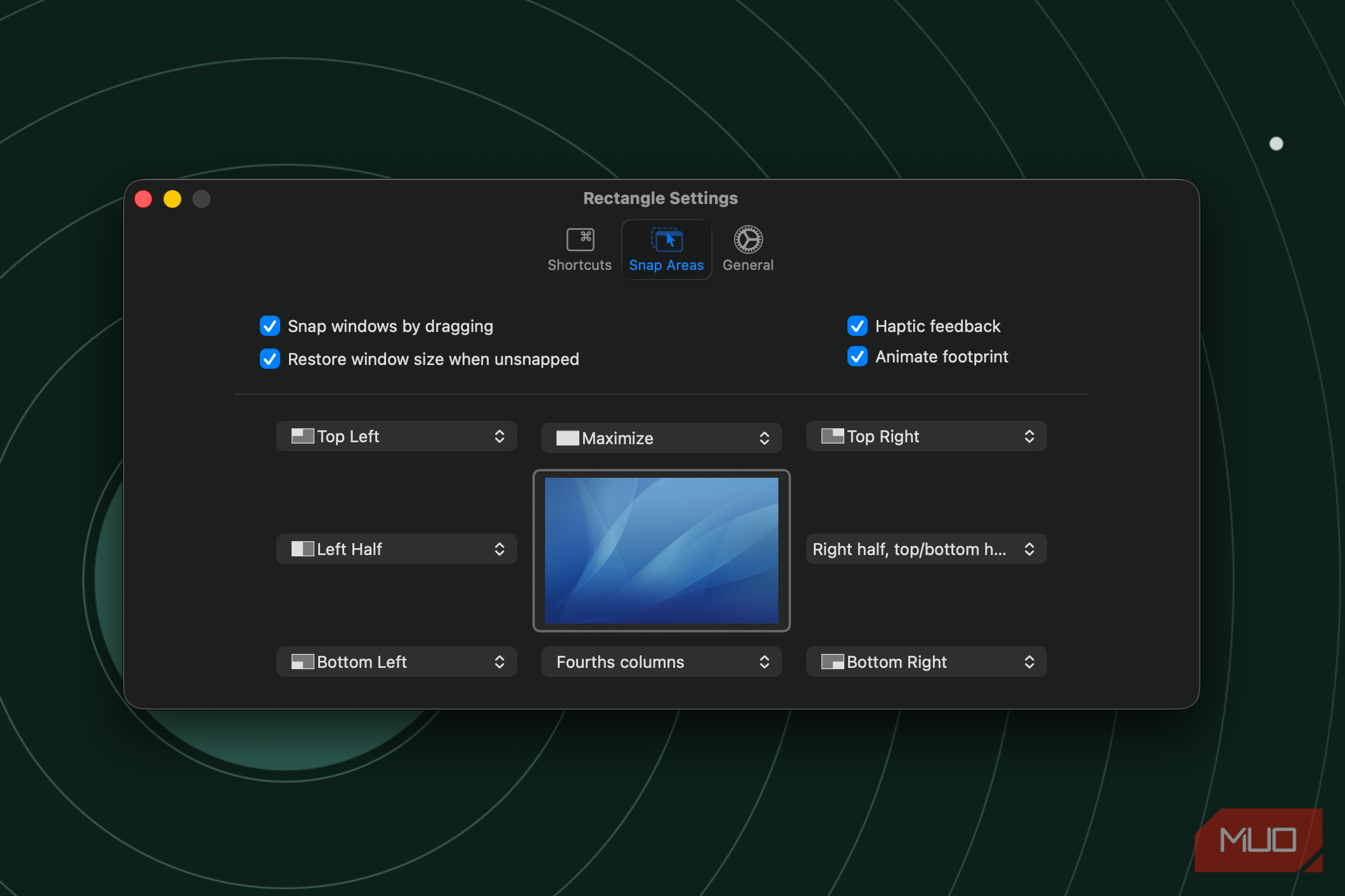Toggle the Animate footprint checkbox

pyautogui.click(x=858, y=357)
